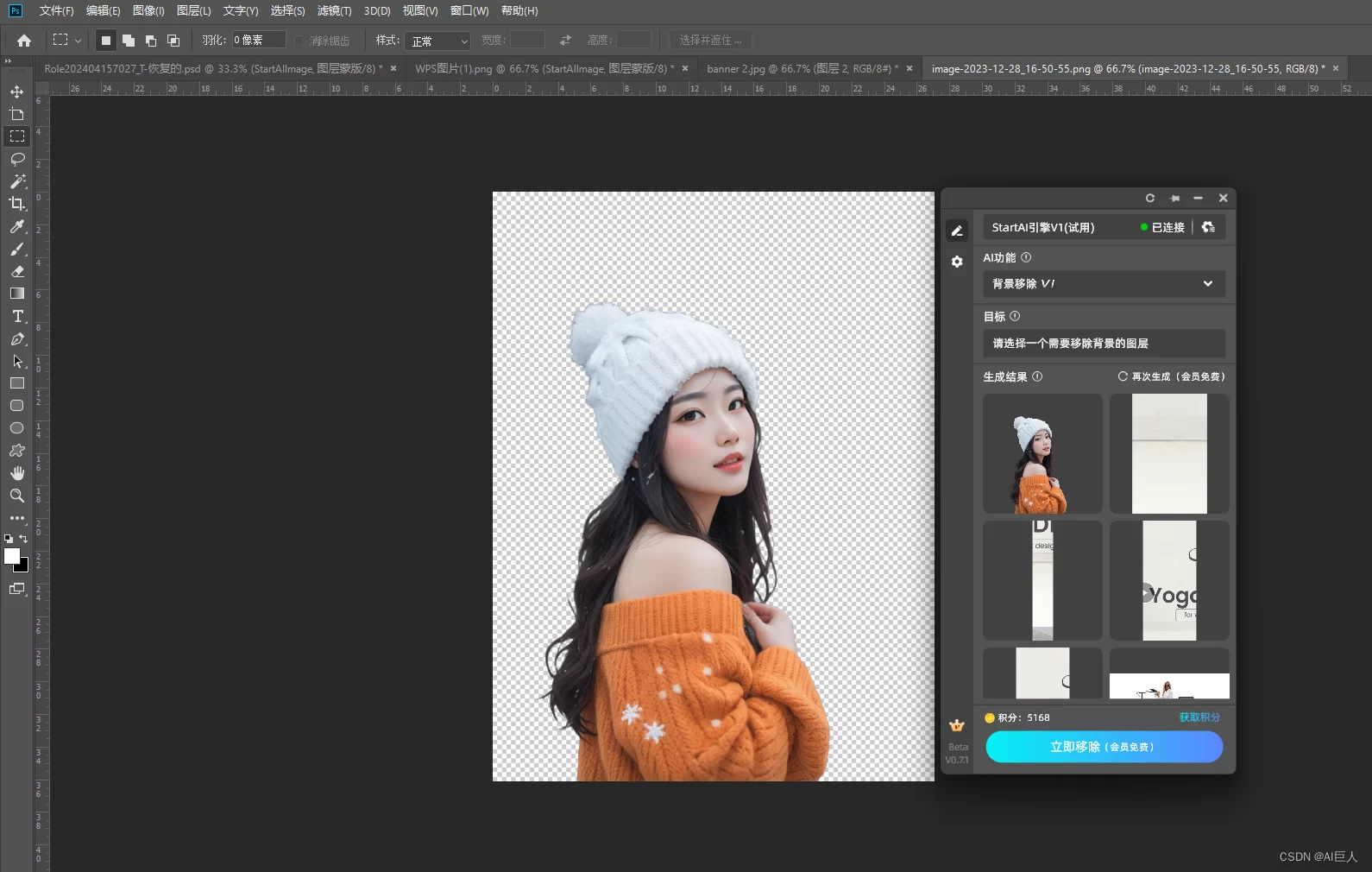Click the 获取积分 get points link
Screen dimensions: 1372x872
(x=1199, y=717)
